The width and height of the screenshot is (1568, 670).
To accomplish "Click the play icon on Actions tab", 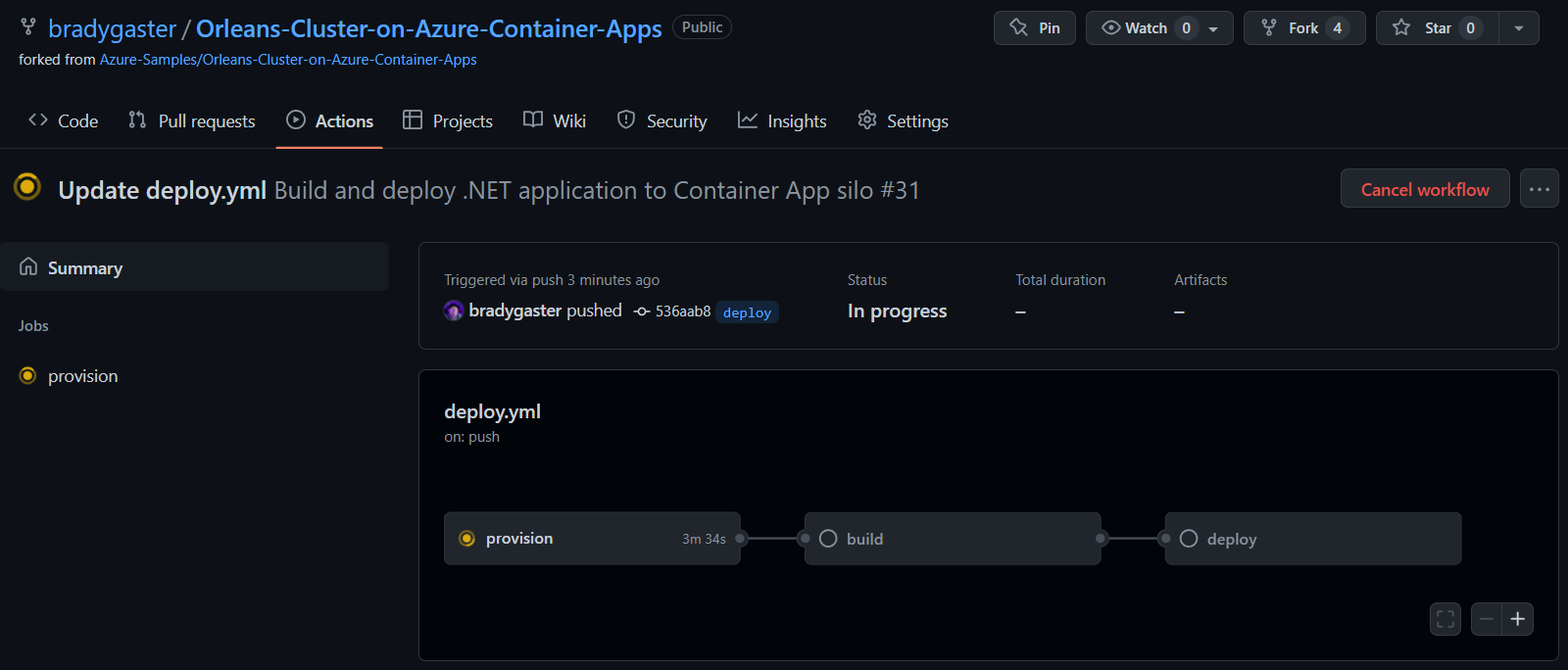I will (296, 120).
